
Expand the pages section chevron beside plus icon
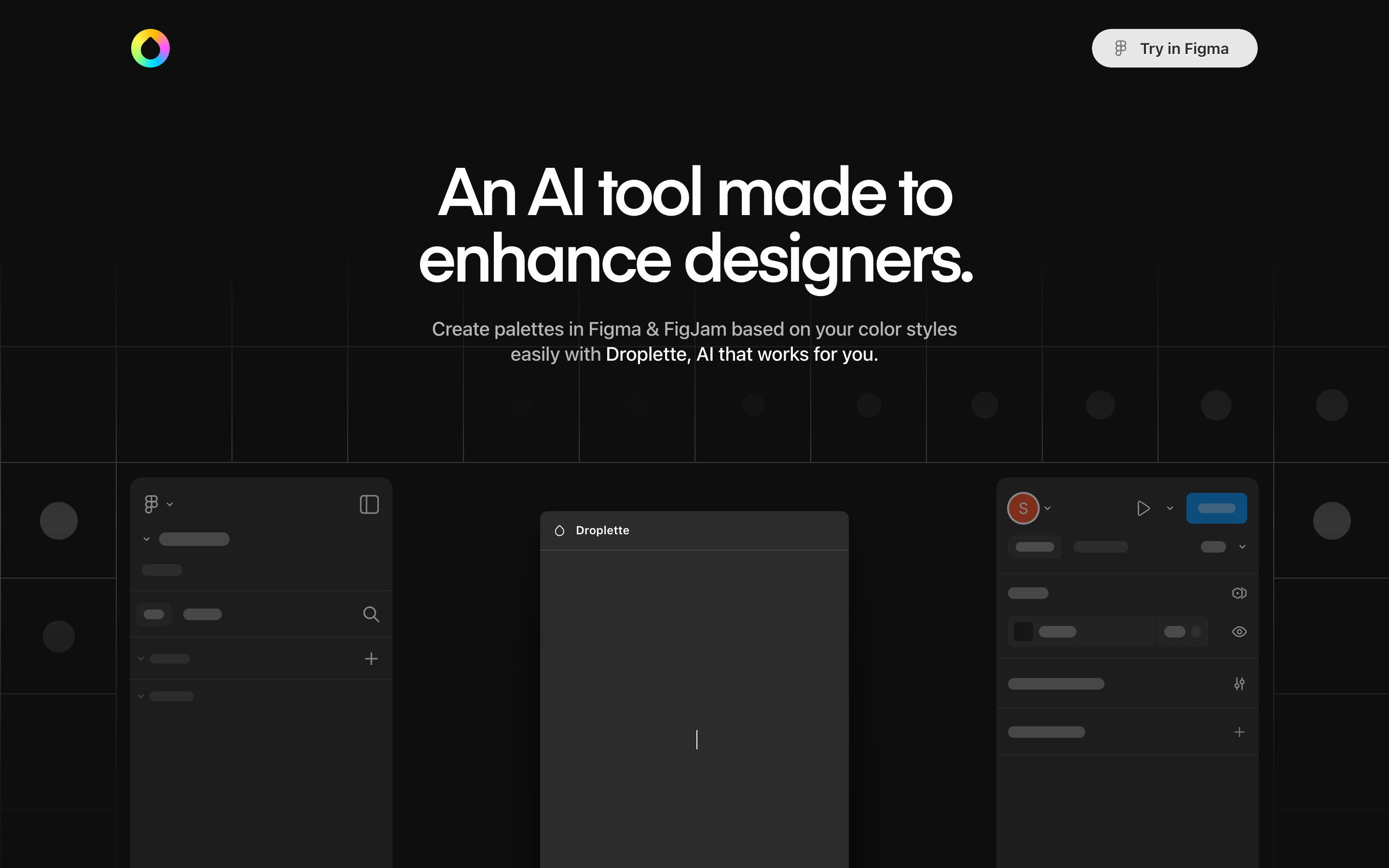click(x=141, y=658)
